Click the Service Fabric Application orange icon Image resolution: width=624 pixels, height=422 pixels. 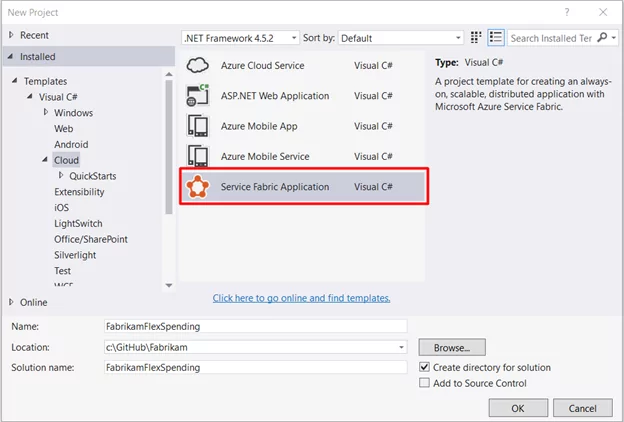point(198,186)
